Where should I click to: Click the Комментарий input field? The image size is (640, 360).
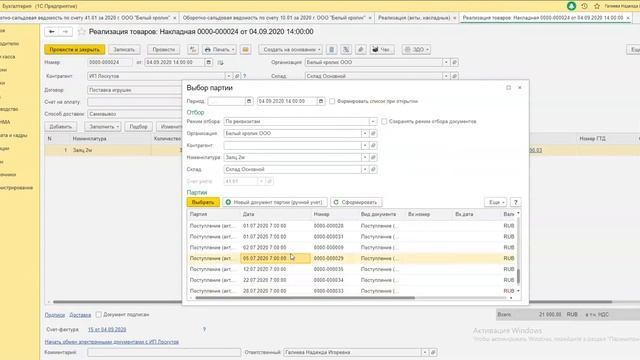point(164,352)
